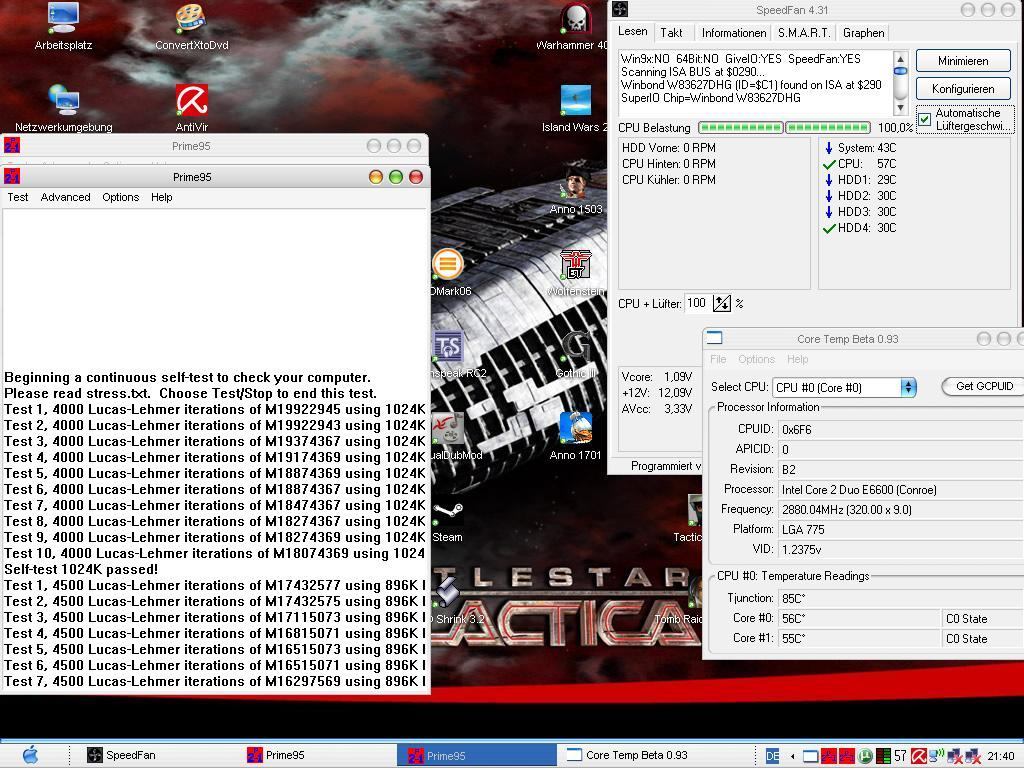Viewport: 1024px width, 770px height.
Task: Open the Test menu in Prime95
Action: tap(18, 197)
